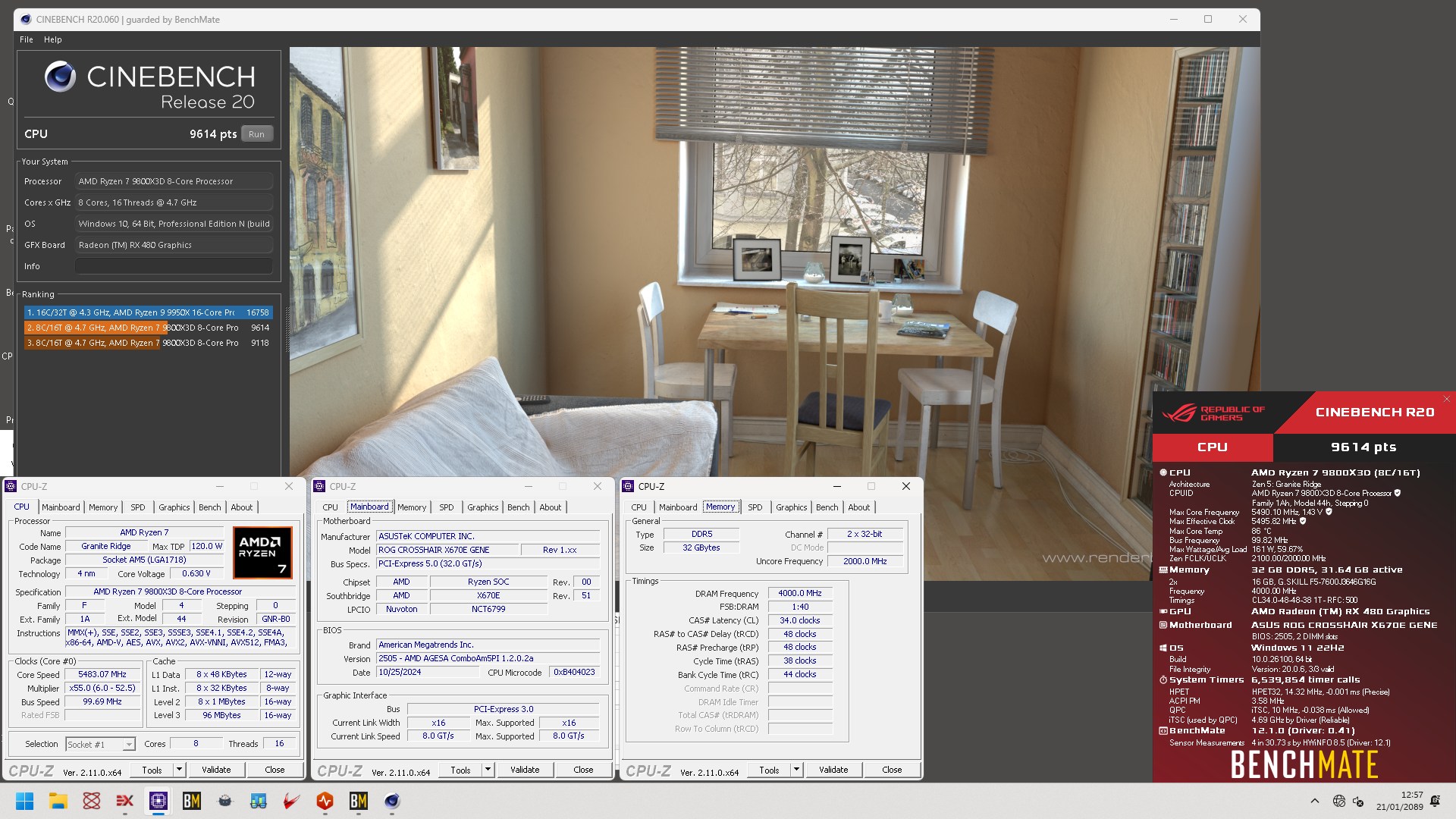
Task: Switch to SPD tab in the leftmost CPU-Z window
Action: (x=137, y=507)
